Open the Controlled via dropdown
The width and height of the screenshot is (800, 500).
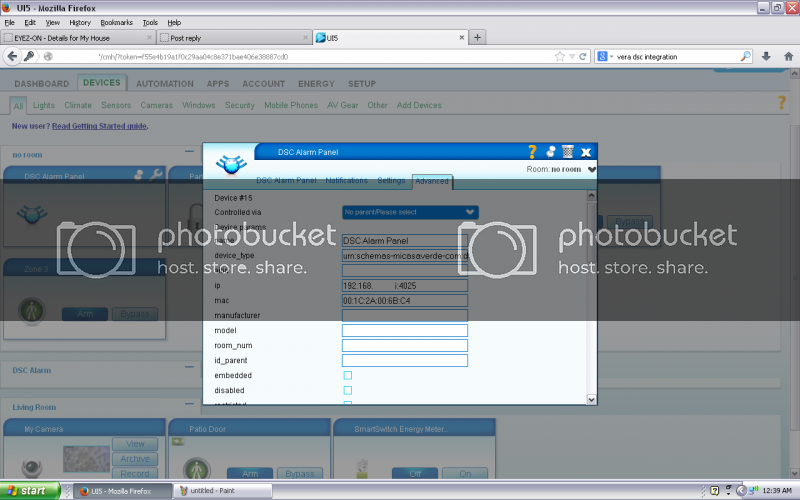point(410,212)
